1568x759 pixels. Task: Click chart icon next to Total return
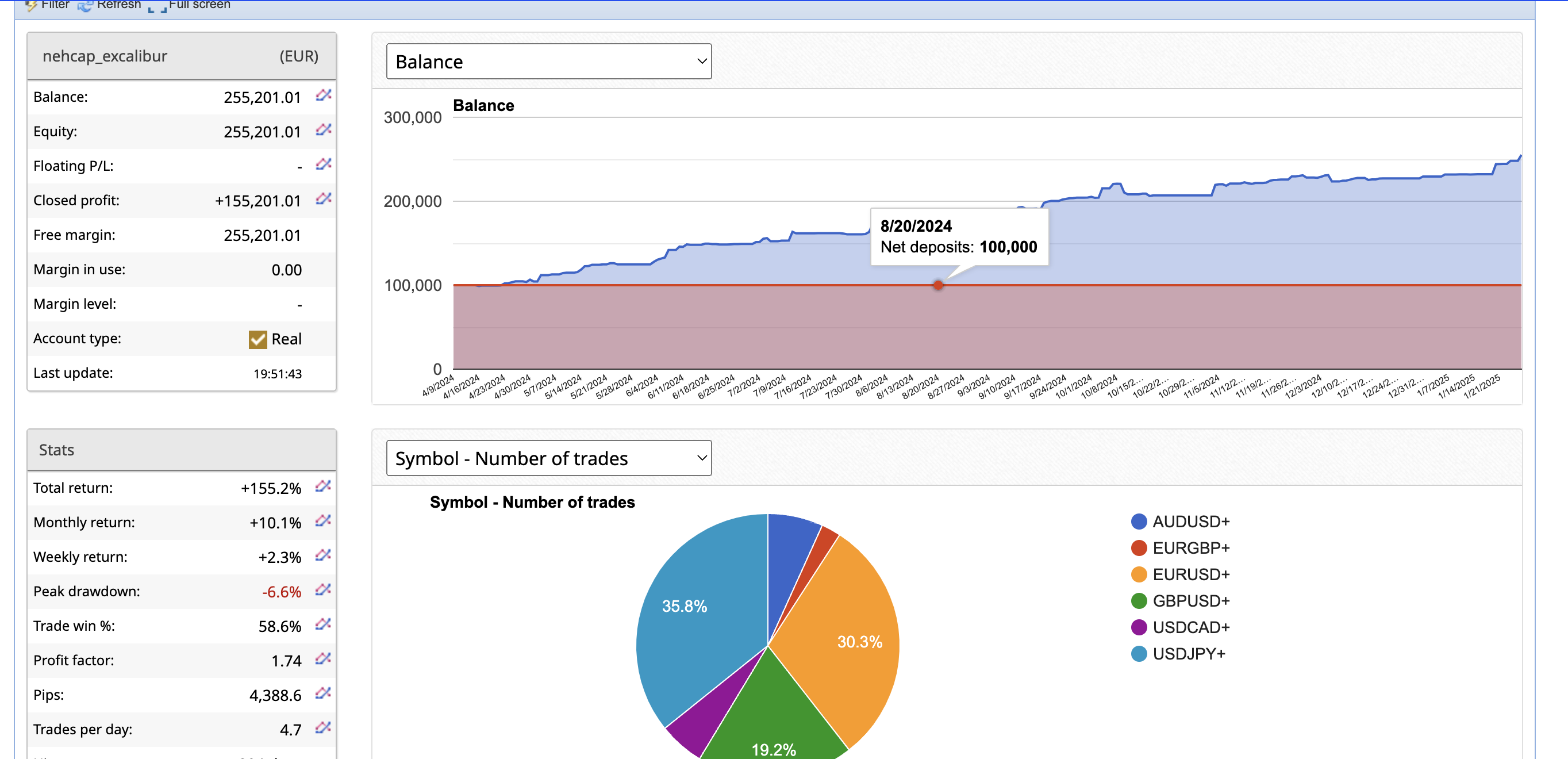pyautogui.click(x=322, y=486)
